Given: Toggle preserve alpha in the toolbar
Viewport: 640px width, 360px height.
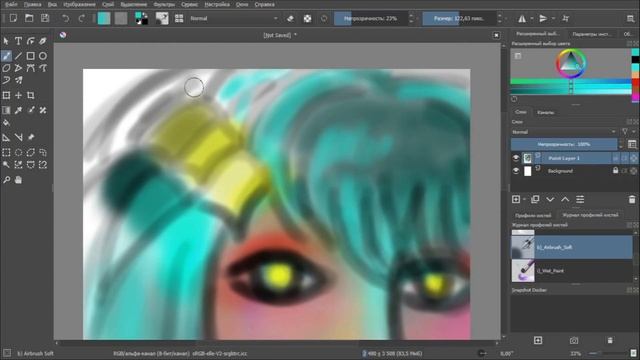Looking at the screenshot, I should [307, 18].
